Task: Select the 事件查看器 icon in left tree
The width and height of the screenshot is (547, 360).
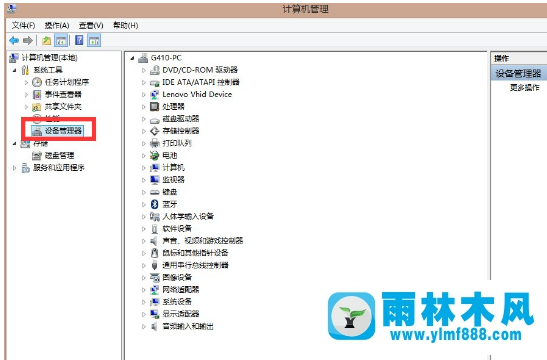Action: pos(37,95)
